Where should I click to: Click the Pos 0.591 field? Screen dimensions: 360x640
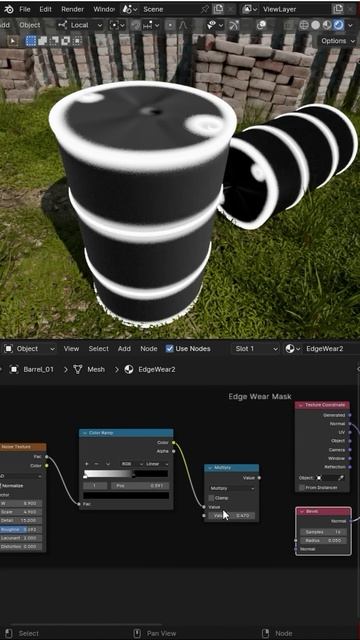point(140,485)
